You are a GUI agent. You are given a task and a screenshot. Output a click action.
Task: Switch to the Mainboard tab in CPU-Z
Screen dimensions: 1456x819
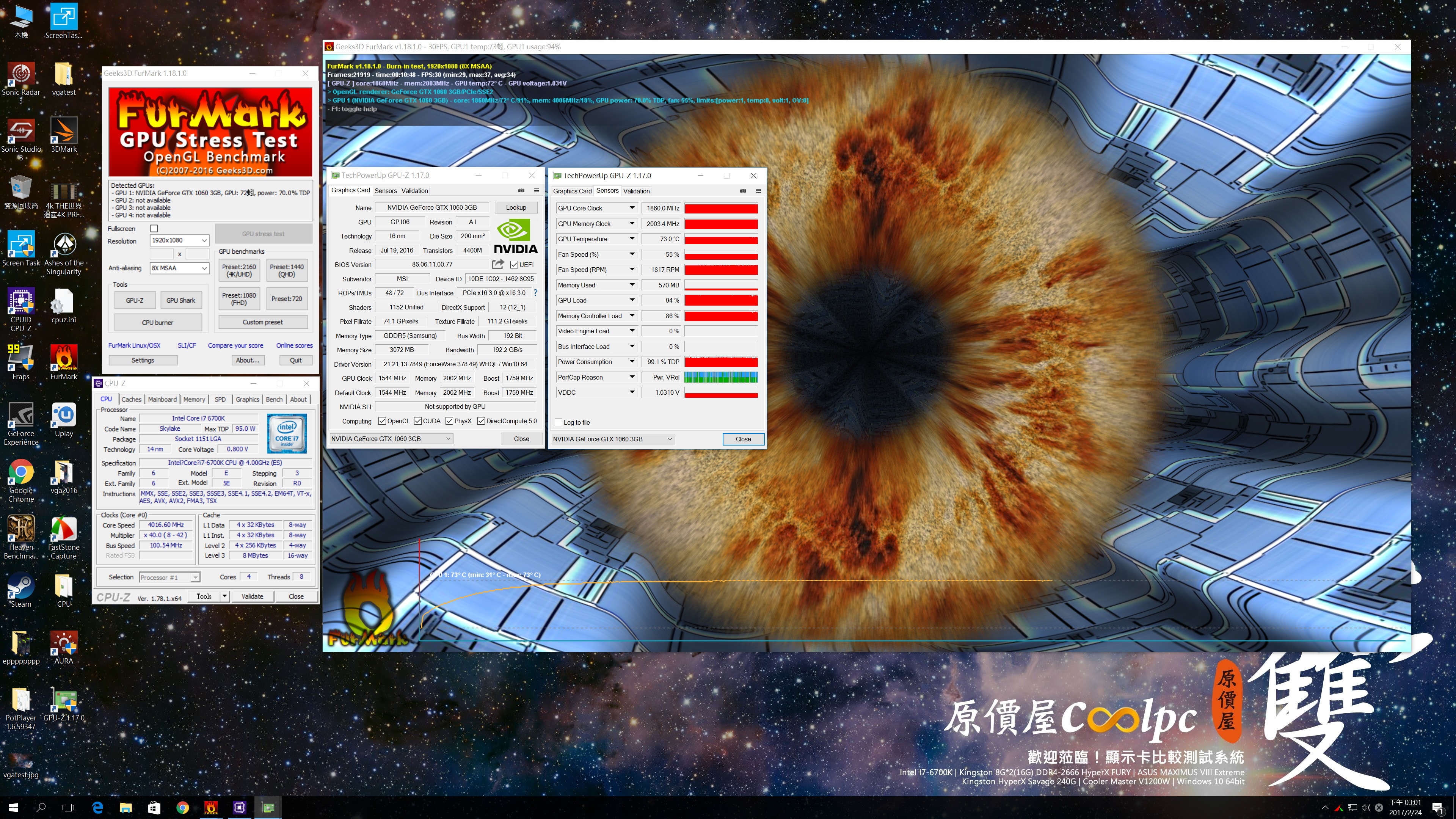tap(162, 399)
